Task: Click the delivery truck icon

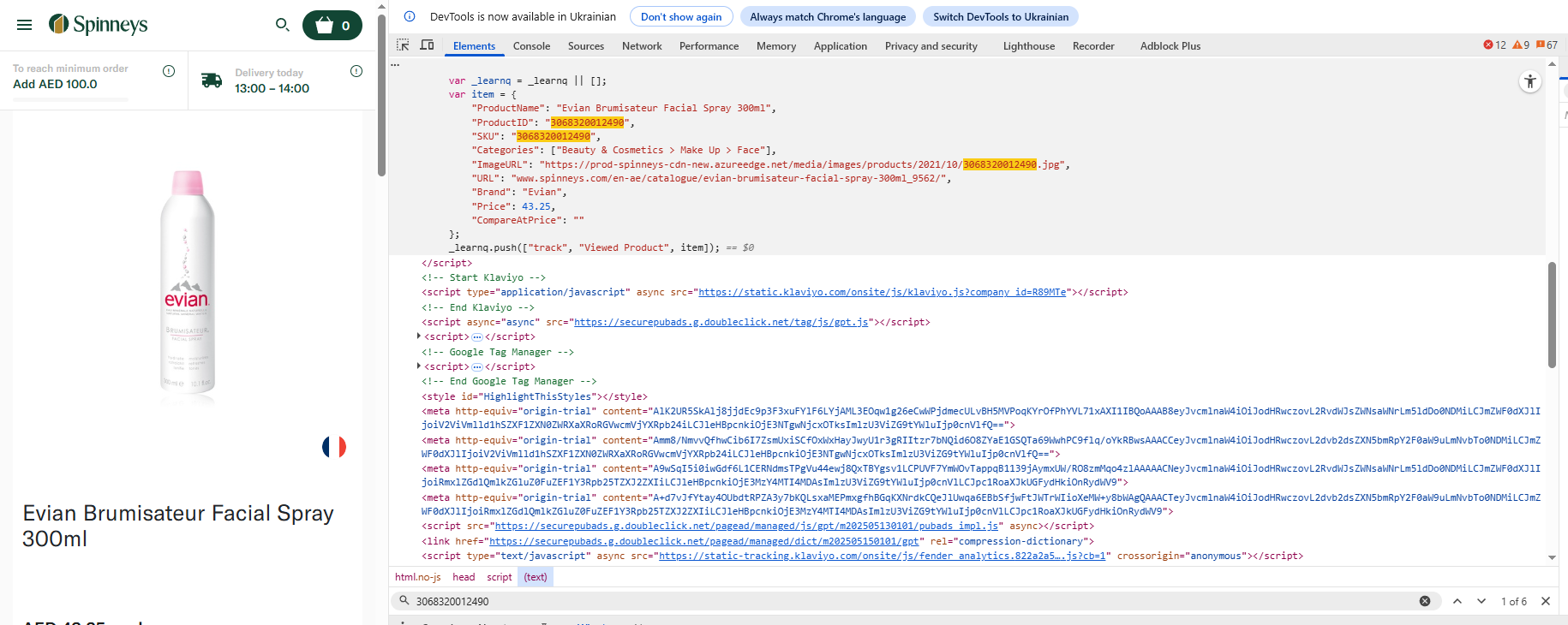Action: click(212, 80)
